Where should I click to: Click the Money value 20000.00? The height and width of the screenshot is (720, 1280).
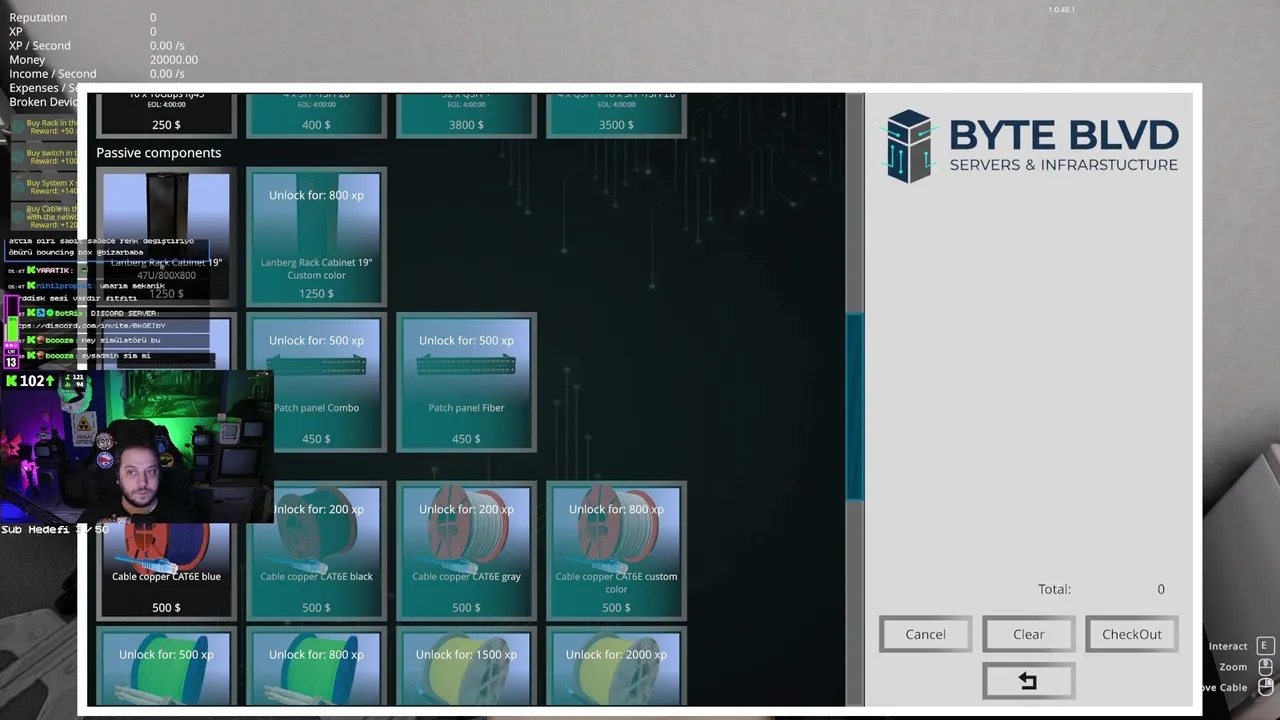[174, 60]
